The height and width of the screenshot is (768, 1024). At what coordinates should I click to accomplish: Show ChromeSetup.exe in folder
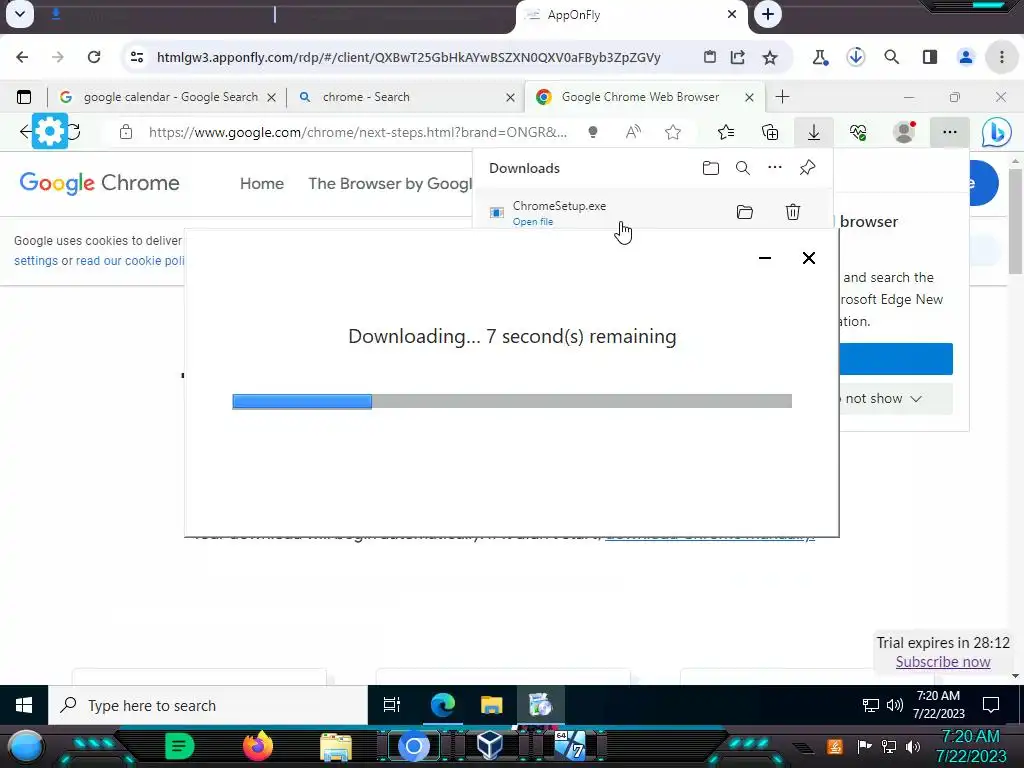click(744, 212)
